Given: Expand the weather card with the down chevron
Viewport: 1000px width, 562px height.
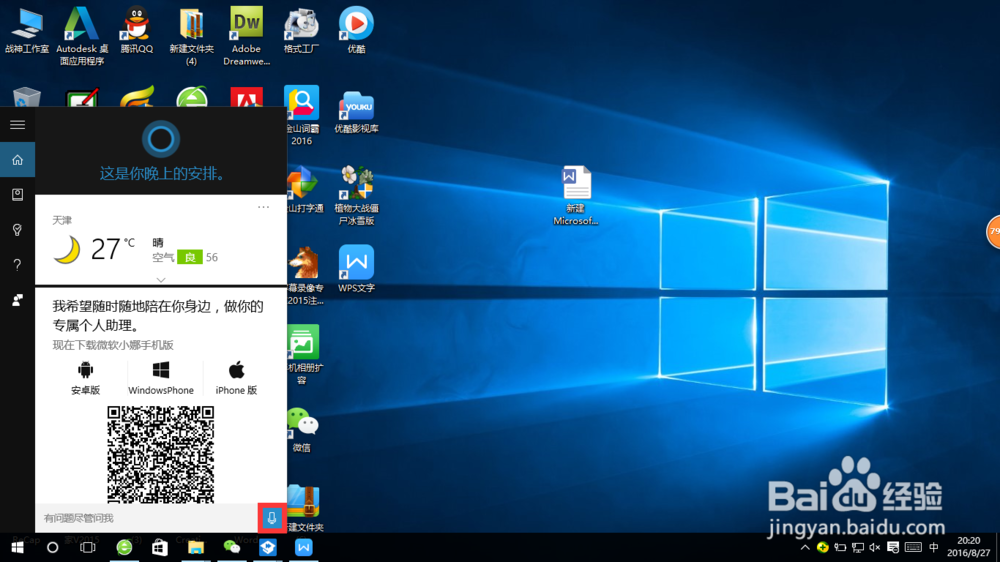Looking at the screenshot, I should click(161, 279).
